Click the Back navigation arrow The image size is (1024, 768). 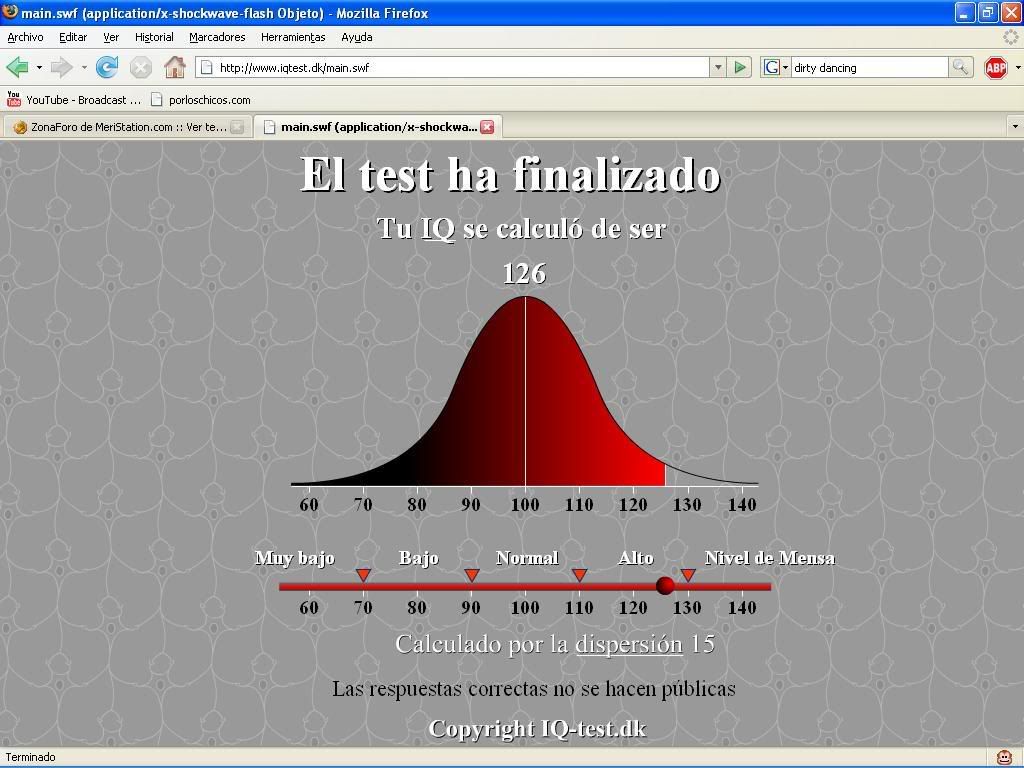17,67
